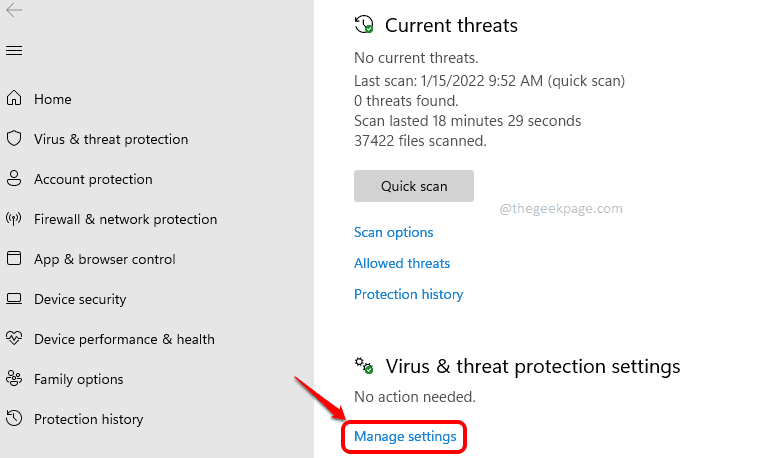Click the Manage settings link

pos(405,436)
